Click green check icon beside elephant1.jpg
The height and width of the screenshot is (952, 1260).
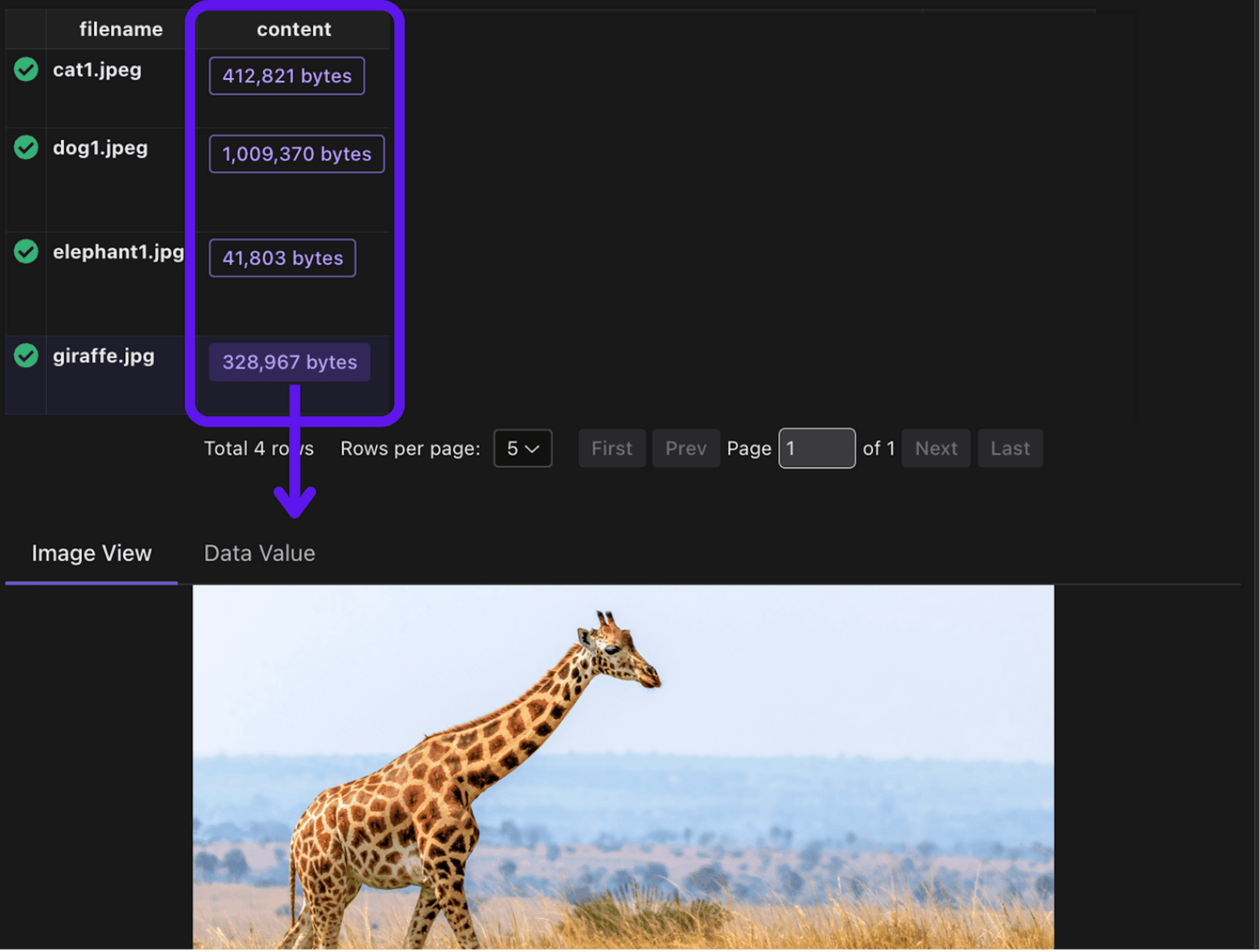pos(26,251)
